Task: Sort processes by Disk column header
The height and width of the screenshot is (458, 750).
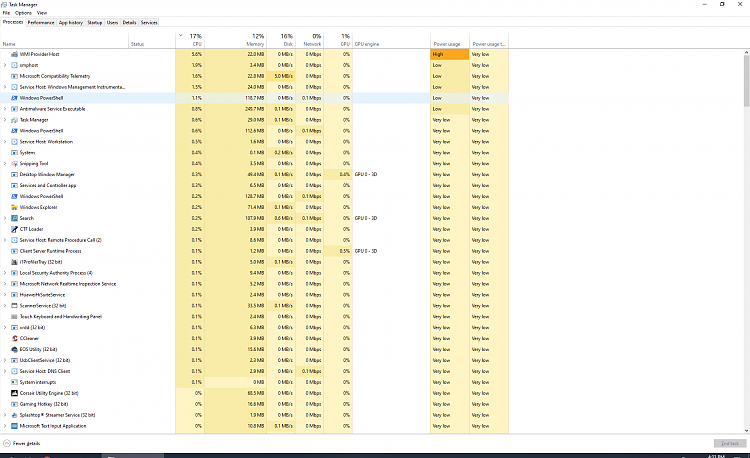Action: 281,40
